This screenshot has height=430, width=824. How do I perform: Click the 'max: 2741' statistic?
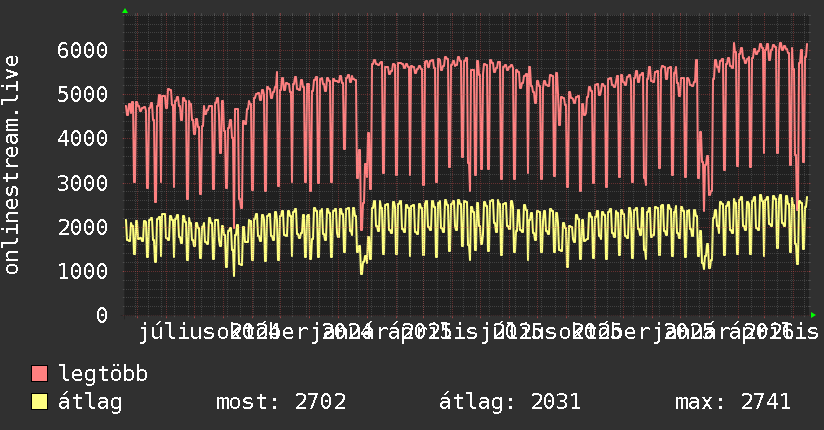733,402
